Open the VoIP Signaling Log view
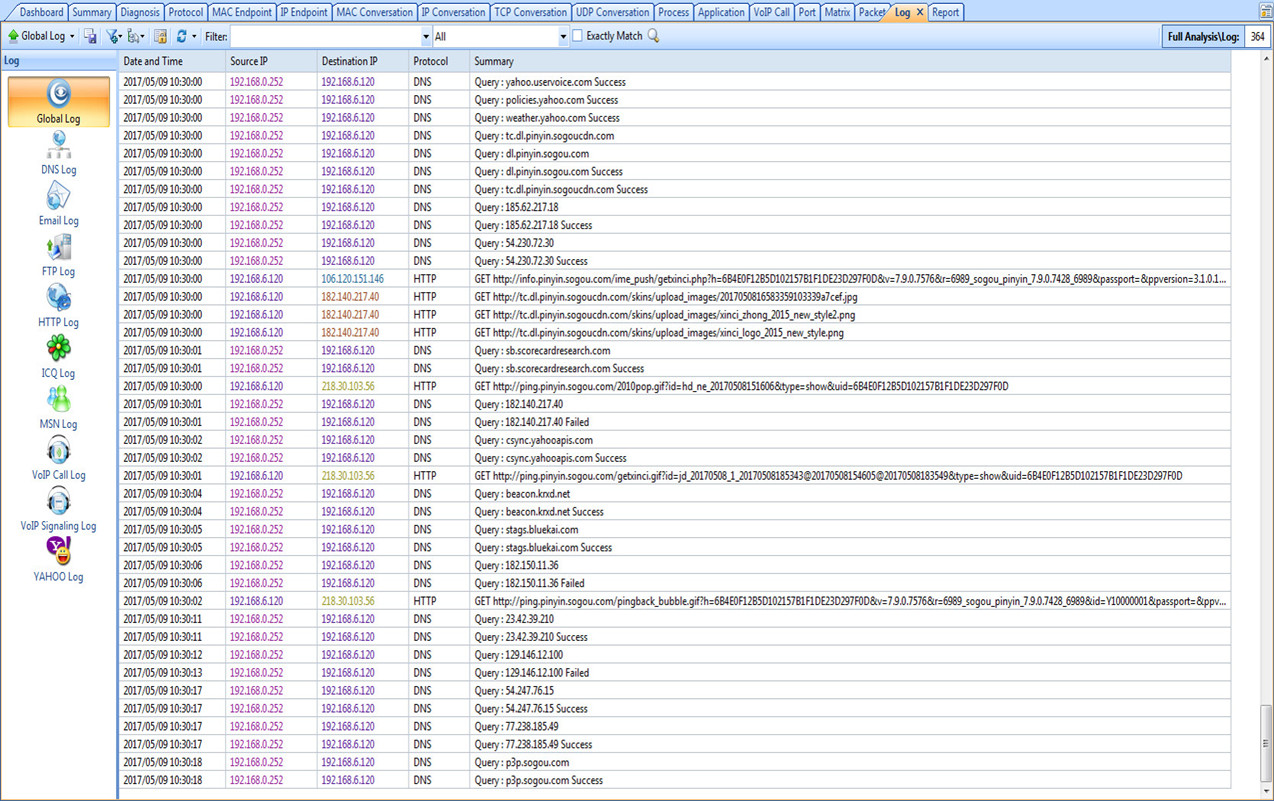 (x=58, y=511)
